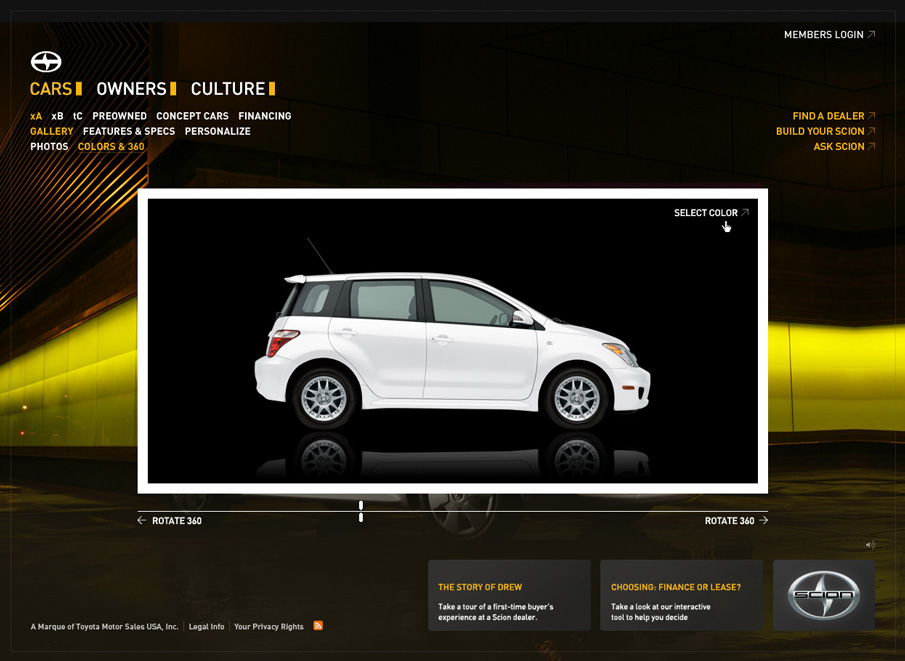Switch to the PERSONALIZE tab

click(218, 132)
